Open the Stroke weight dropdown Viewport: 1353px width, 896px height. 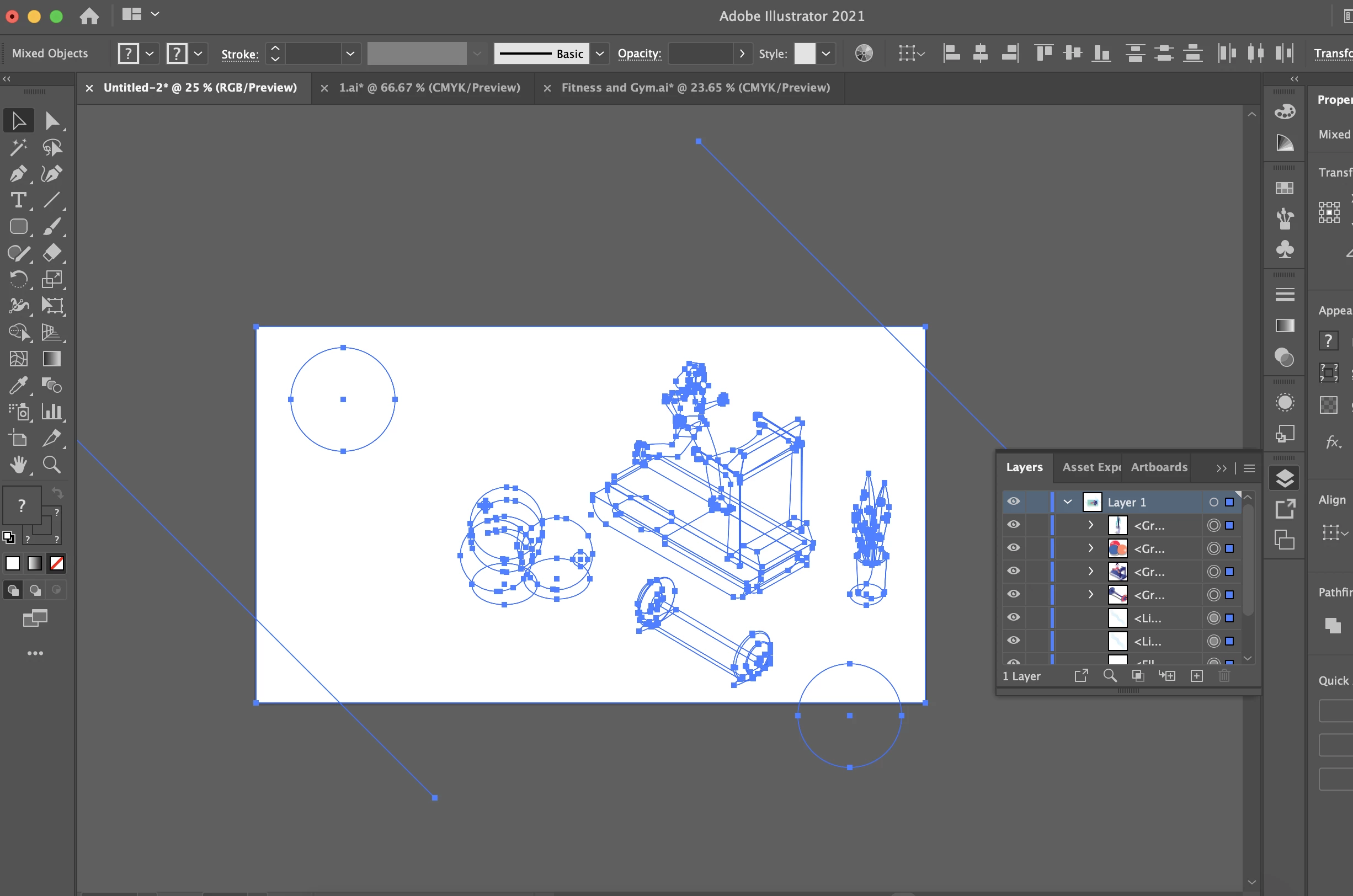[350, 54]
